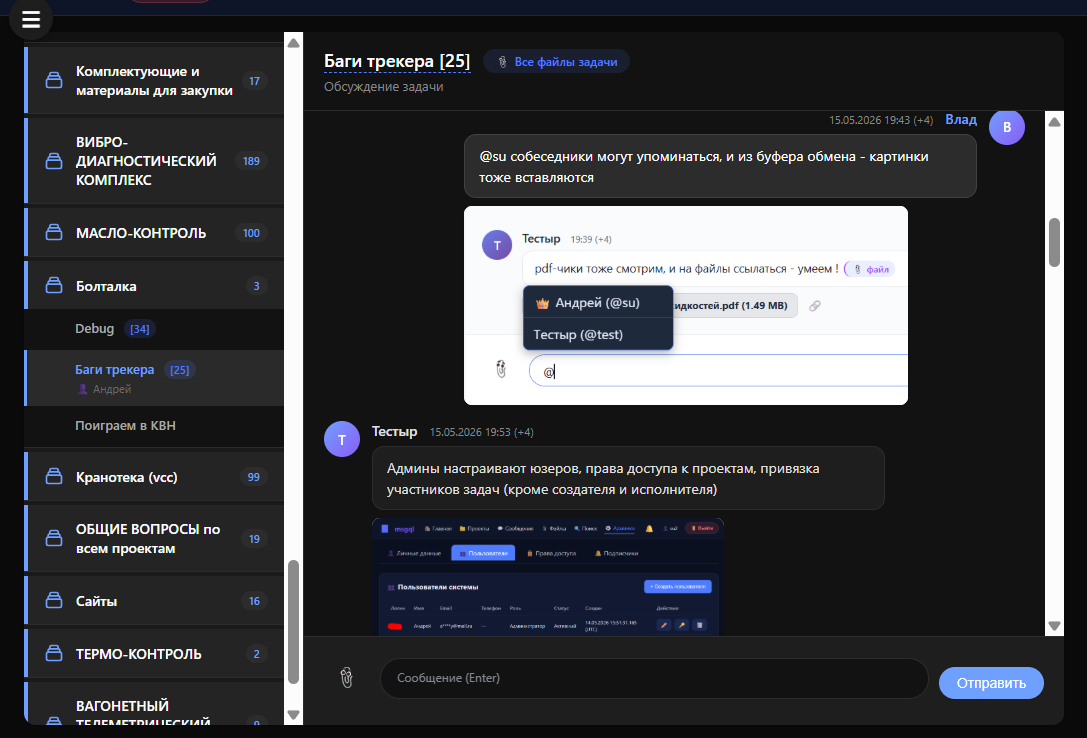
Task: Click the 189 count badge
Action: pos(251,161)
